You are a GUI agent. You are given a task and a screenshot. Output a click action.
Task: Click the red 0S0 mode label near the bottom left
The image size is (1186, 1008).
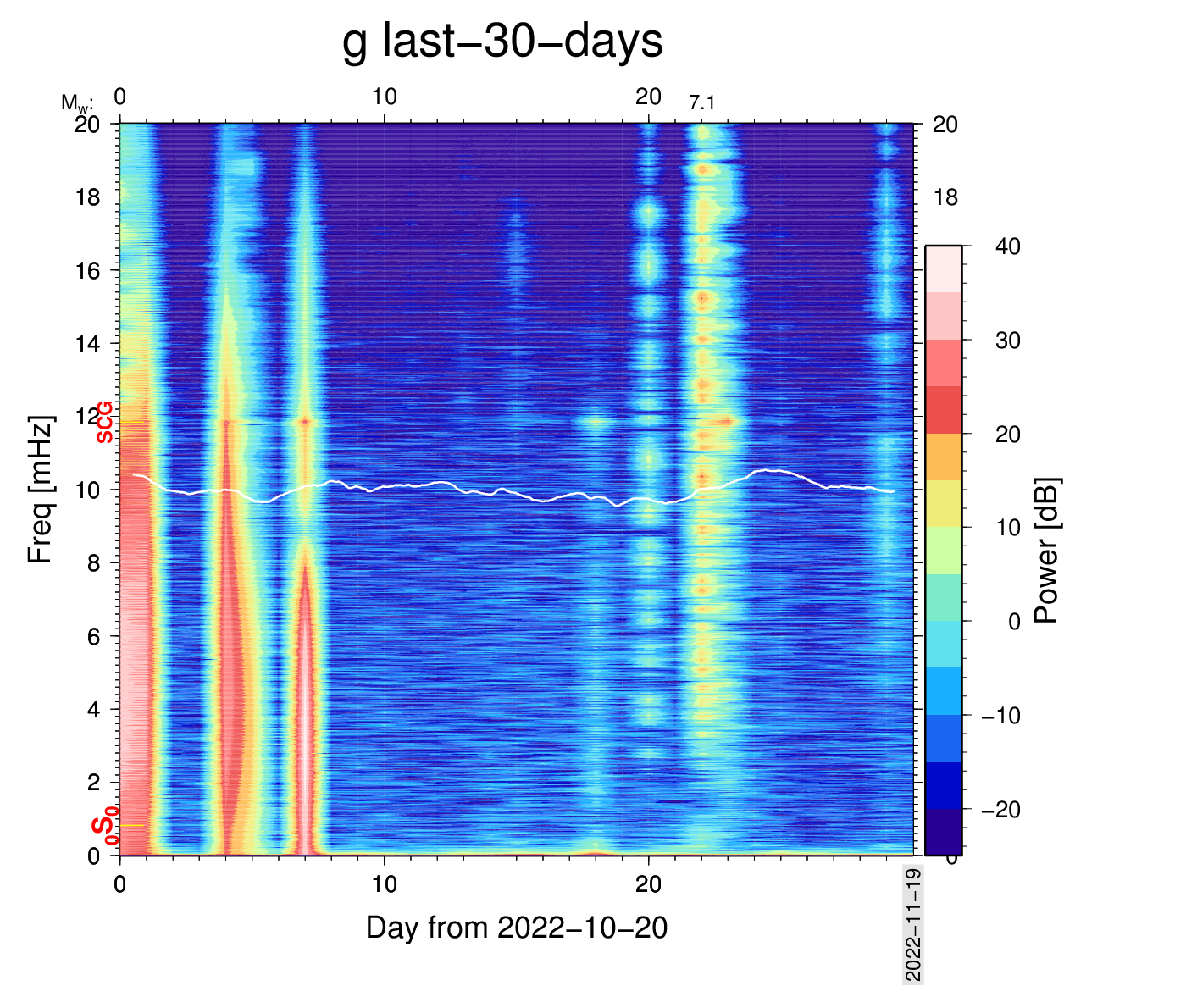[x=105, y=828]
